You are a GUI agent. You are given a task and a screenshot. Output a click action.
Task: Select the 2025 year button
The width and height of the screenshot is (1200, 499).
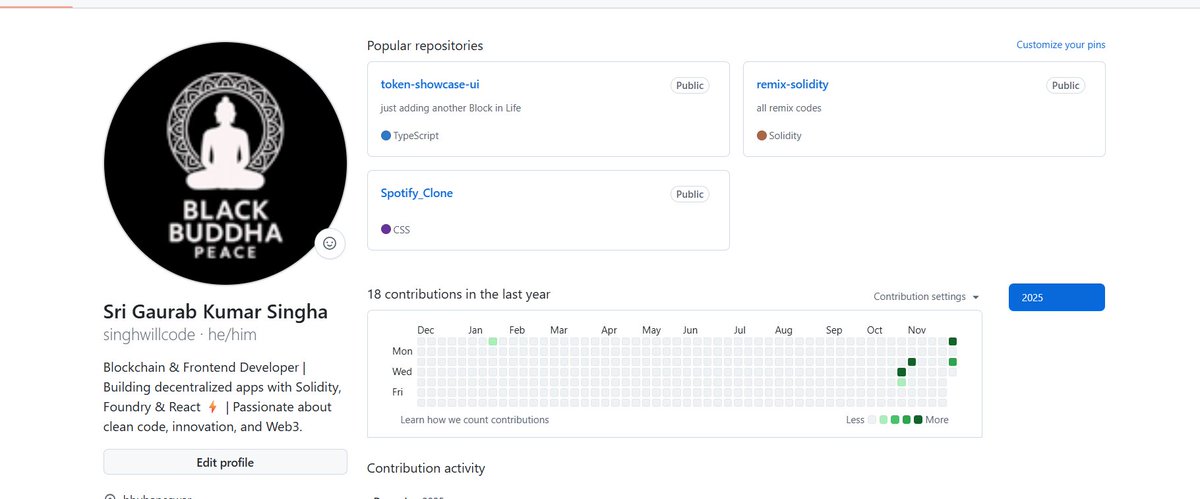(x=1056, y=297)
